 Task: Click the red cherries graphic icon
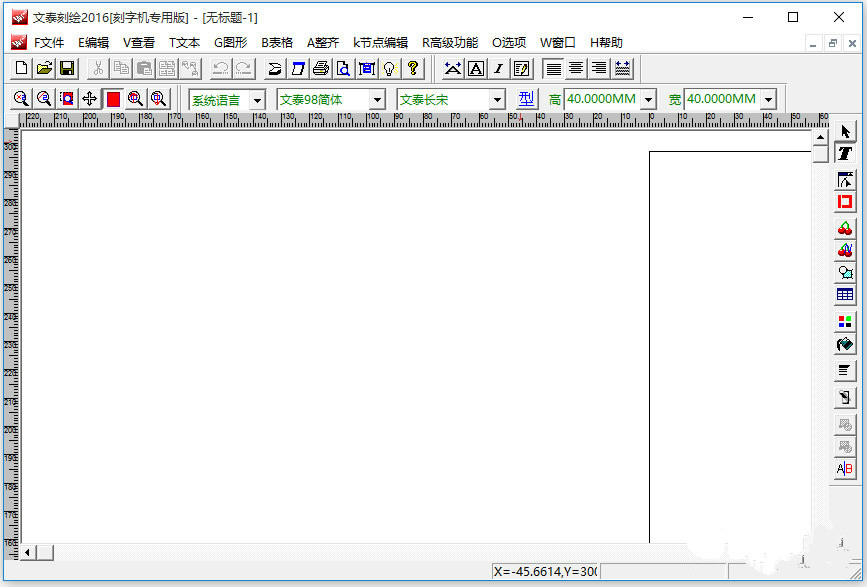[845, 228]
